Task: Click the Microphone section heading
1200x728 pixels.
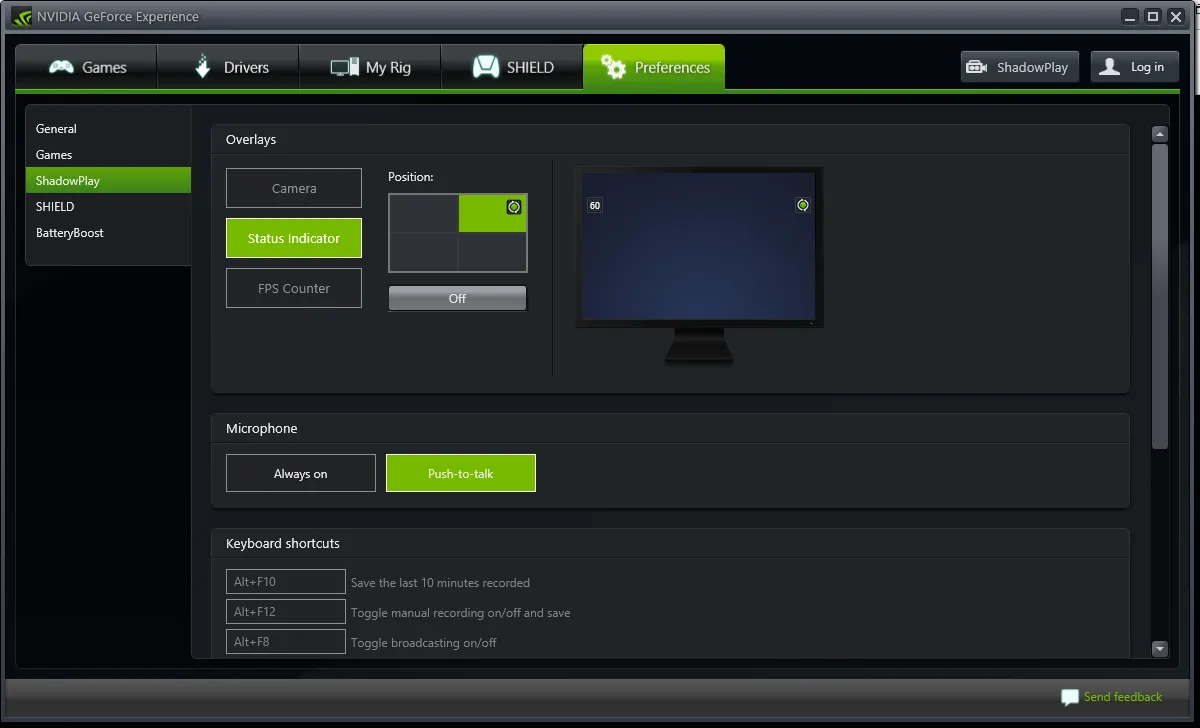Action: click(x=262, y=428)
